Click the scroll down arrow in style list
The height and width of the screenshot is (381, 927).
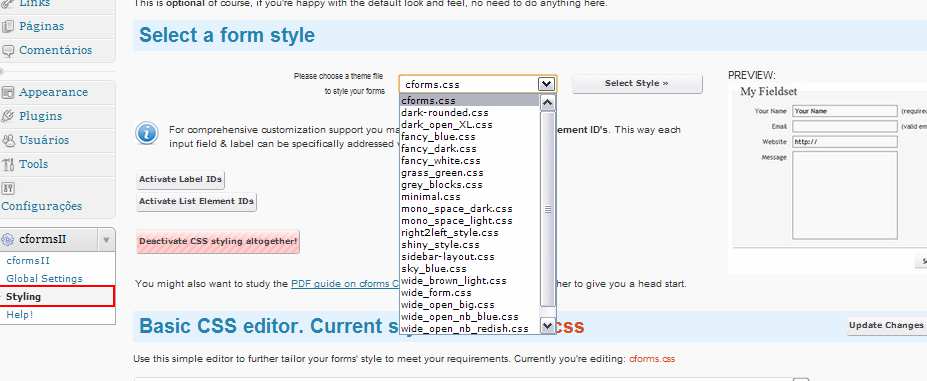[x=547, y=325]
